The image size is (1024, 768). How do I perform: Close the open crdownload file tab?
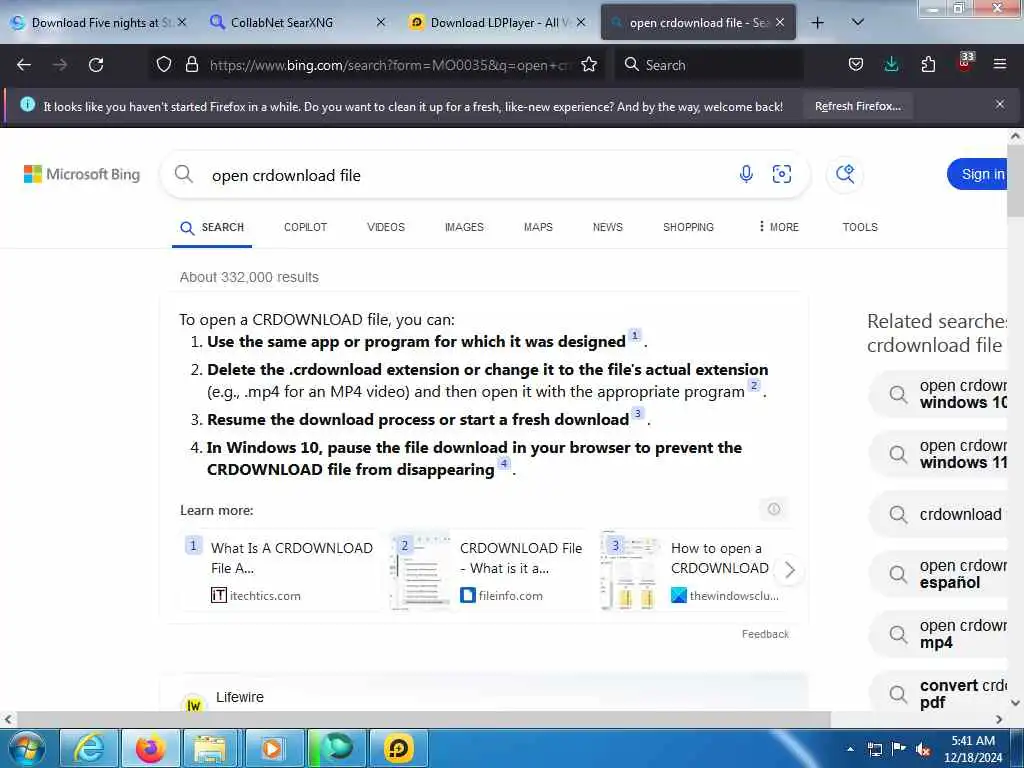tap(780, 22)
